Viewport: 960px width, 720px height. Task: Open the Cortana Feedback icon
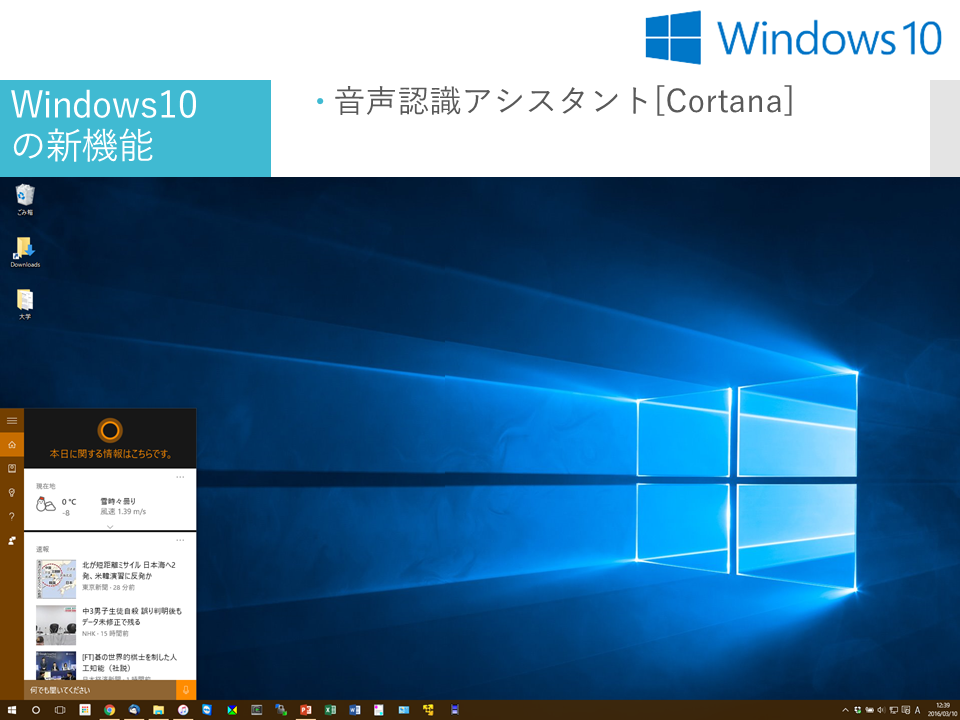click(12, 540)
